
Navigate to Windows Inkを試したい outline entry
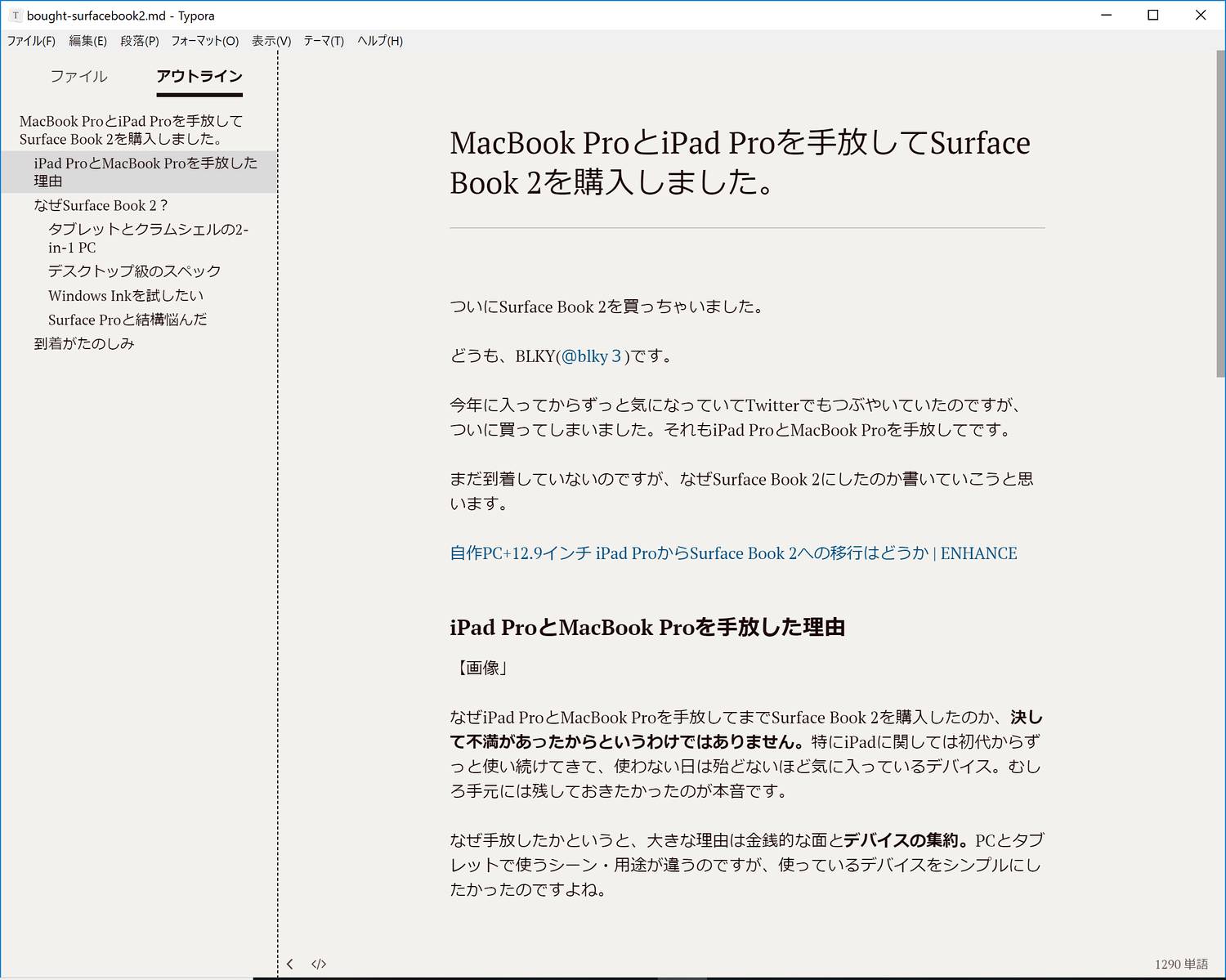126,295
